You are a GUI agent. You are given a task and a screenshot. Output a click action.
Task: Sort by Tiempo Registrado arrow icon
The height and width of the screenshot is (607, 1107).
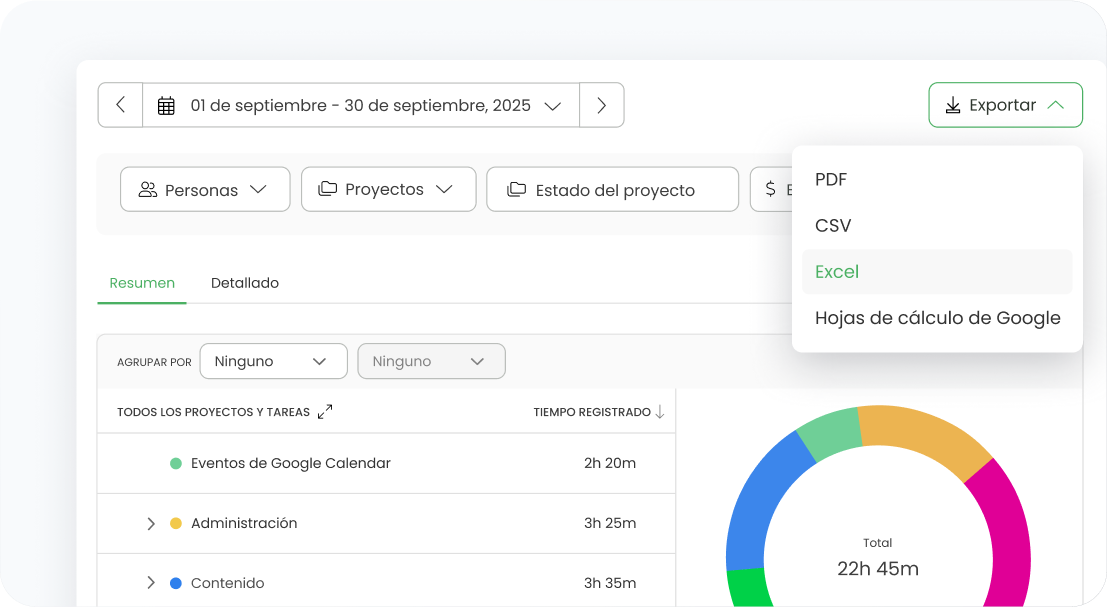660,411
